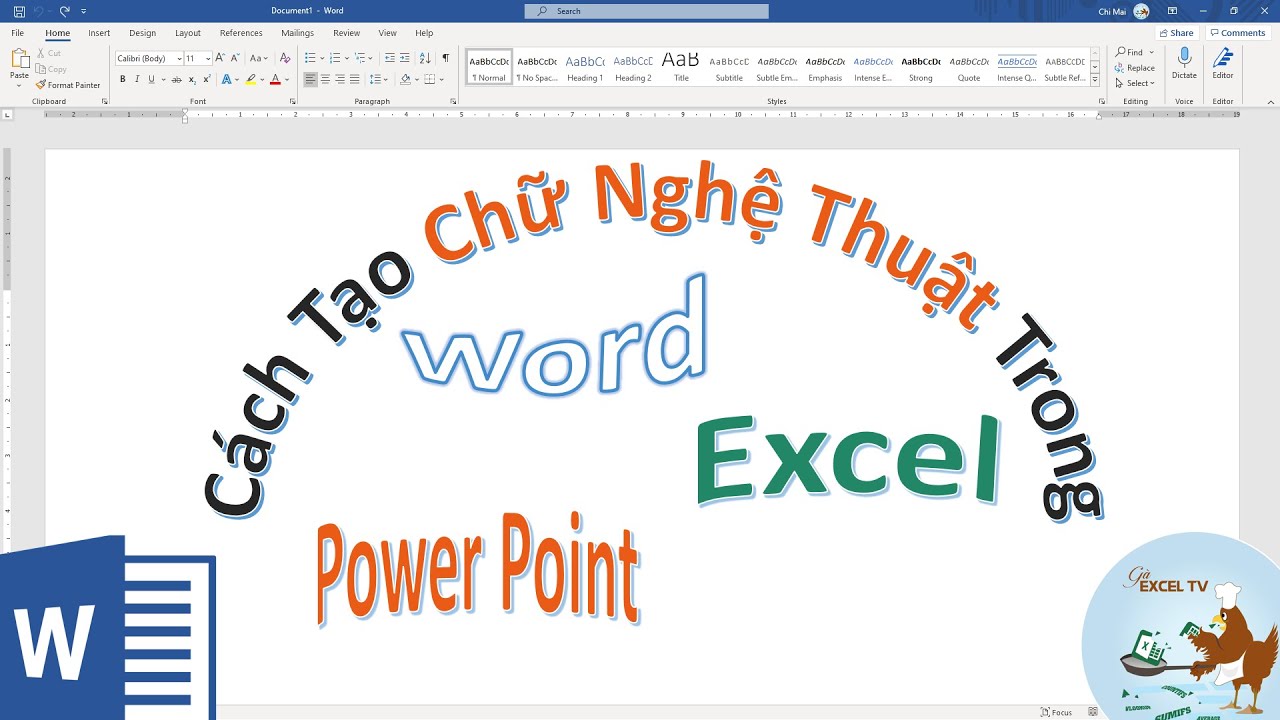Click the Chi Mai account avatar

[1141, 11]
